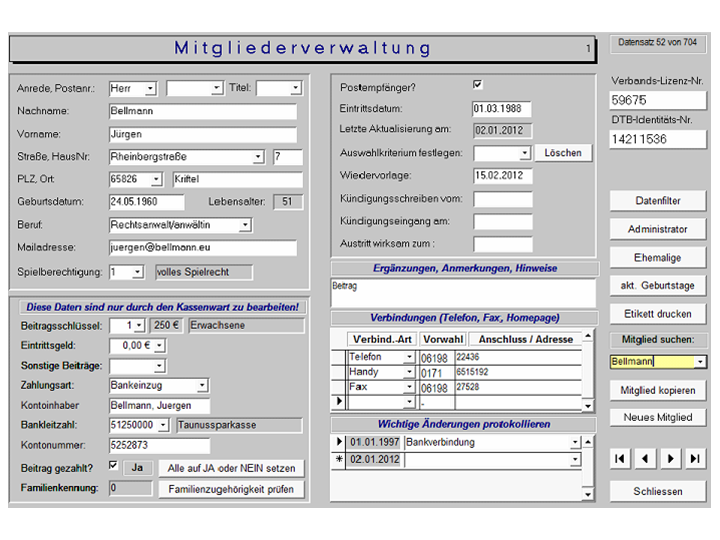The image size is (720, 540).
Task: Go to next record arrow
Action: pos(671,458)
